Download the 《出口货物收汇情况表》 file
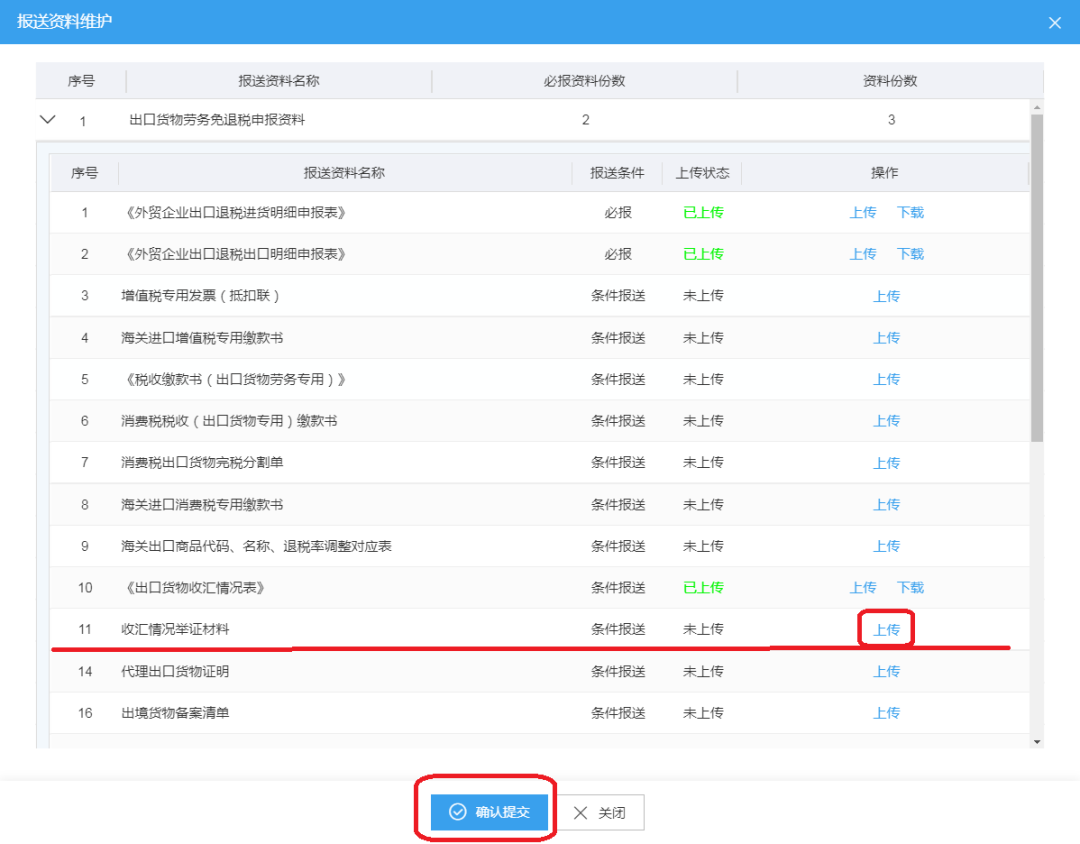 [909, 587]
